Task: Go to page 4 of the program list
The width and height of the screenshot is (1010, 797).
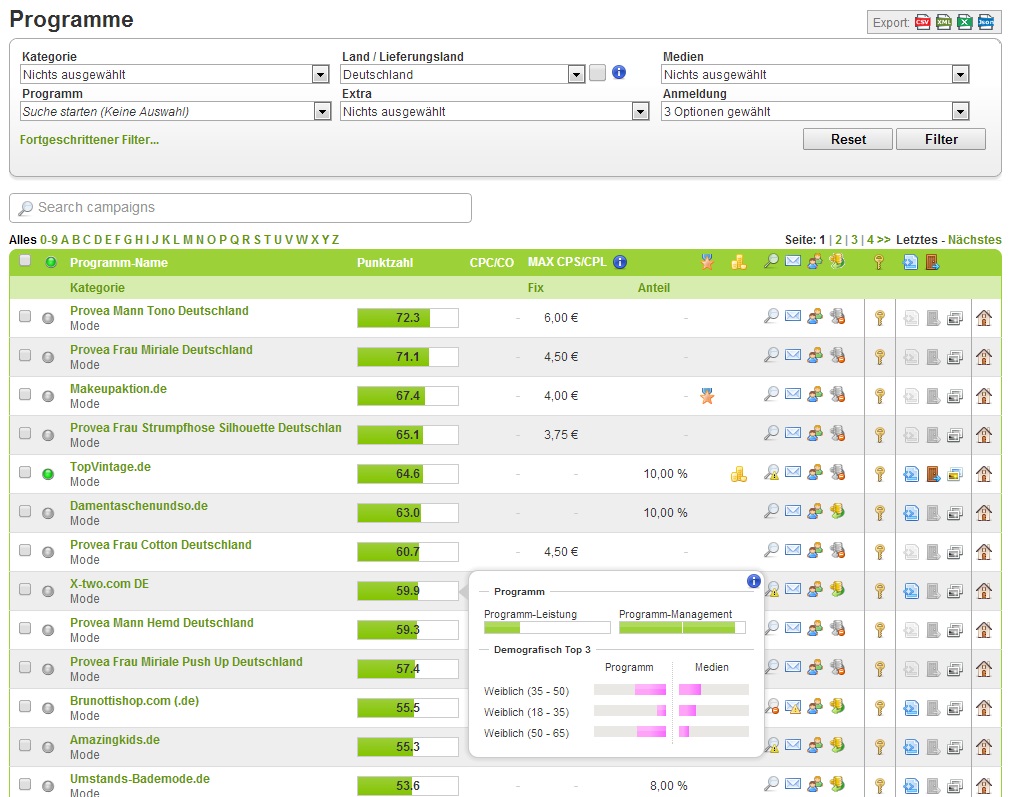Action: click(870, 240)
